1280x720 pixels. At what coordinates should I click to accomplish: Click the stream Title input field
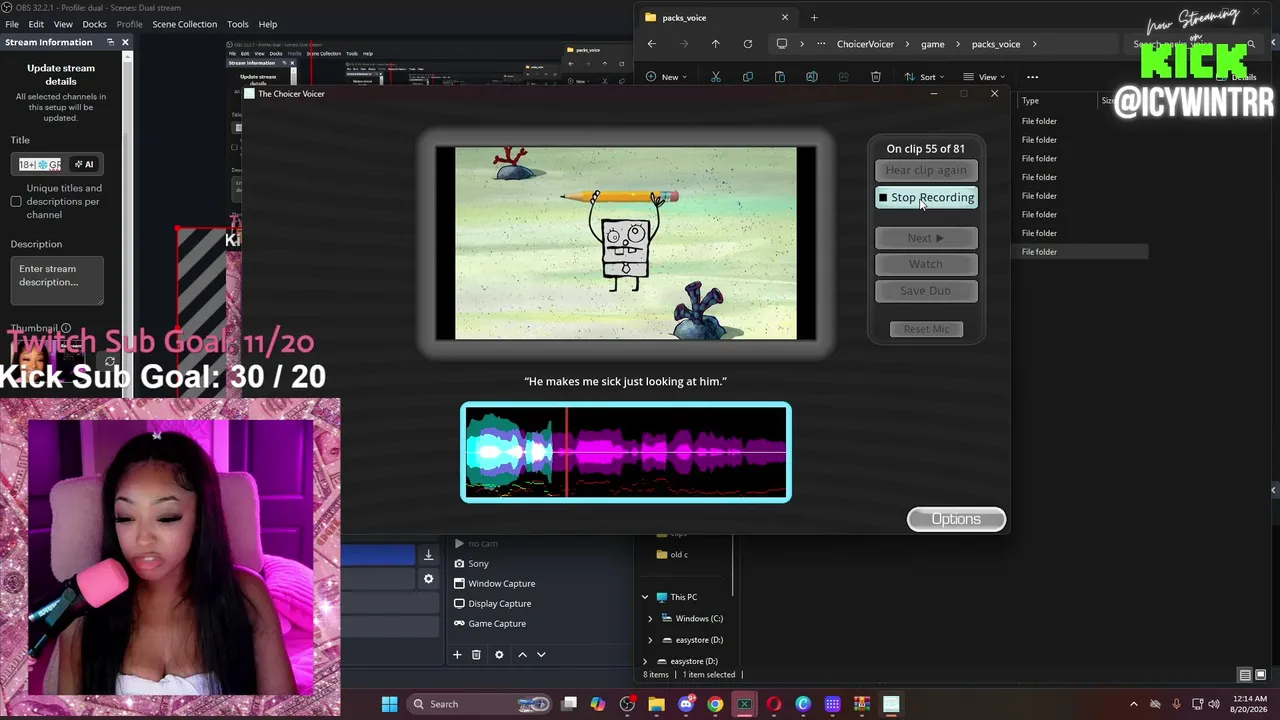pyautogui.click(x=40, y=164)
